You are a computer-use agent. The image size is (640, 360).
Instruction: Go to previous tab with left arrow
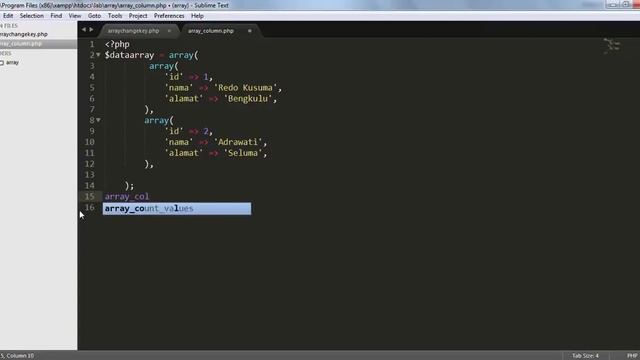pos(84,29)
